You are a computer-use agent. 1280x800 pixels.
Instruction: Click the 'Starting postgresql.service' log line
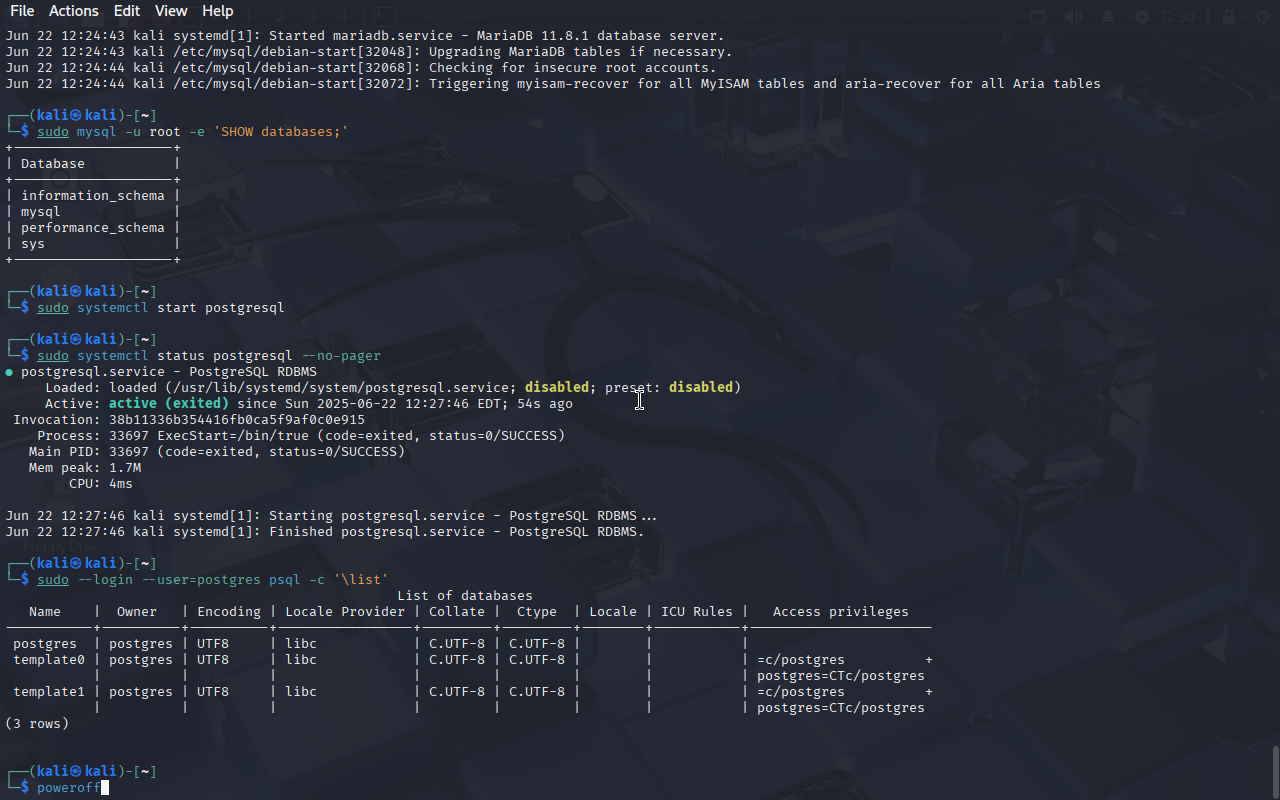333,516
